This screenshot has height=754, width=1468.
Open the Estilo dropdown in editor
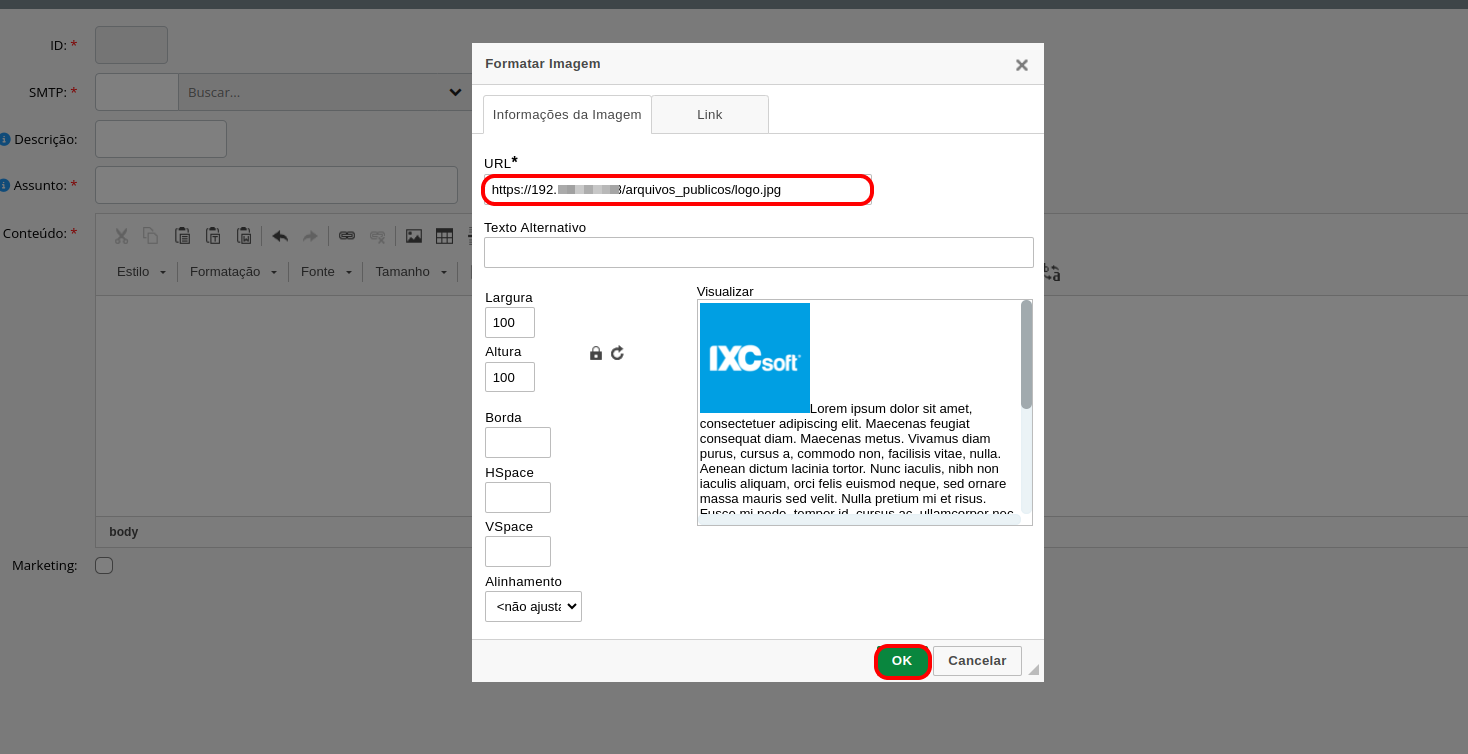141,272
